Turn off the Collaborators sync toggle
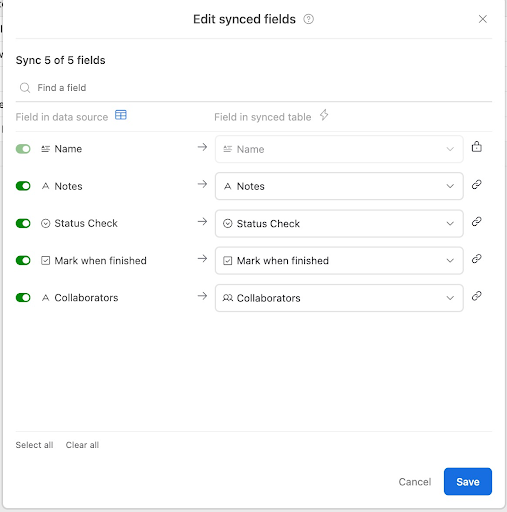This screenshot has height=512, width=507. (23, 298)
